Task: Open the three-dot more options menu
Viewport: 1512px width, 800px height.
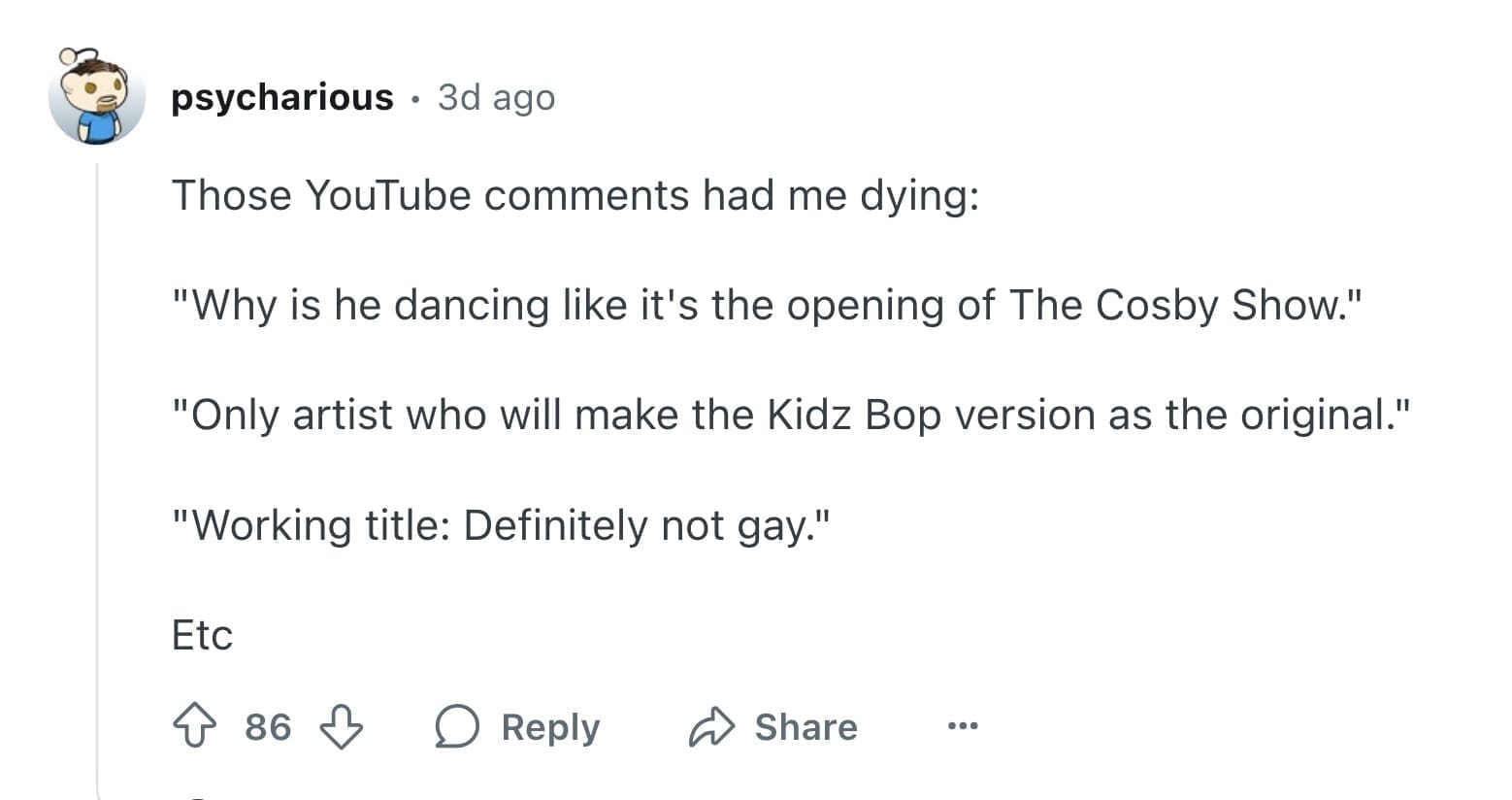Action: point(963,725)
